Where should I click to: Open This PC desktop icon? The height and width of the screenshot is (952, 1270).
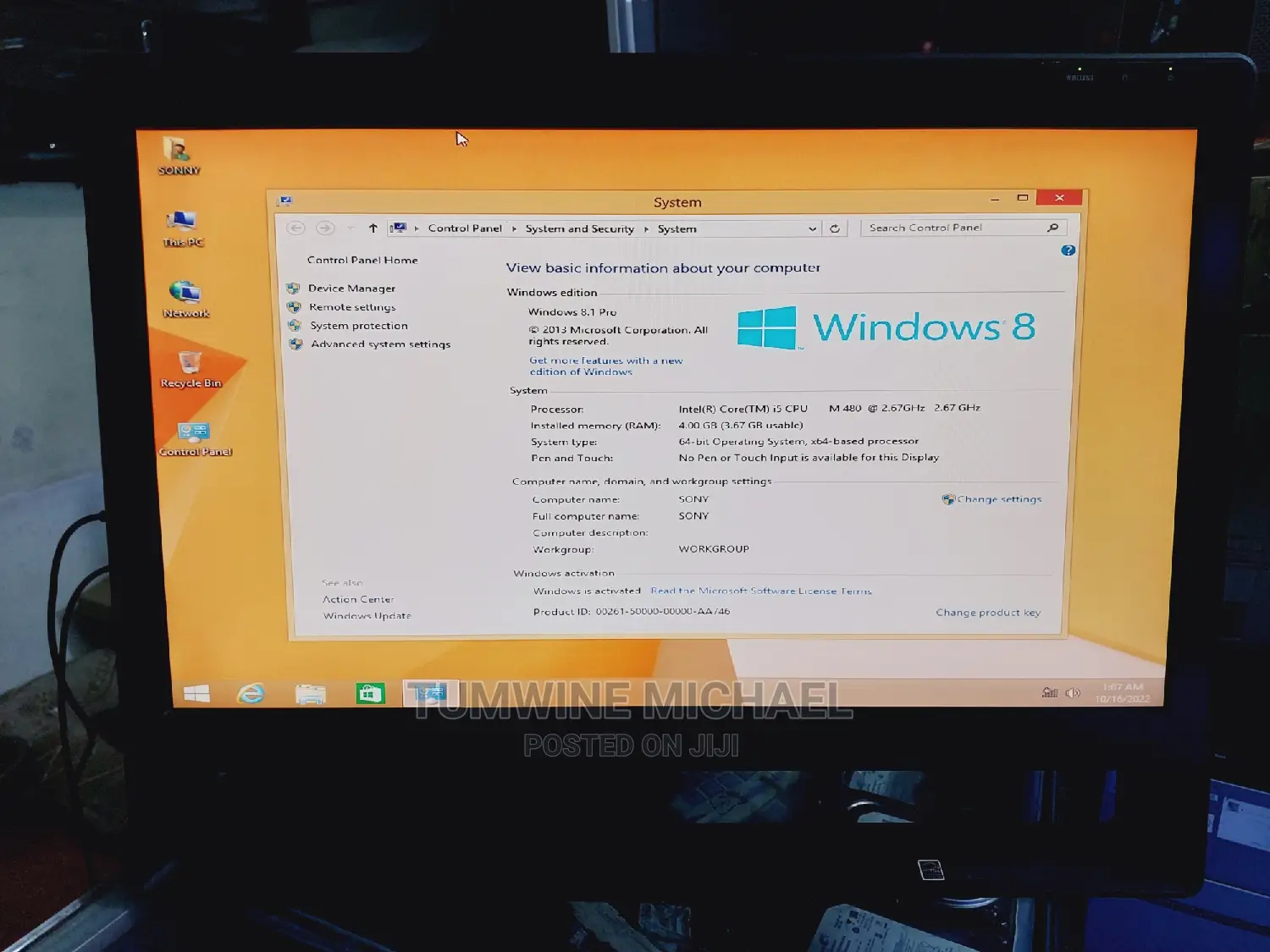coord(183,228)
